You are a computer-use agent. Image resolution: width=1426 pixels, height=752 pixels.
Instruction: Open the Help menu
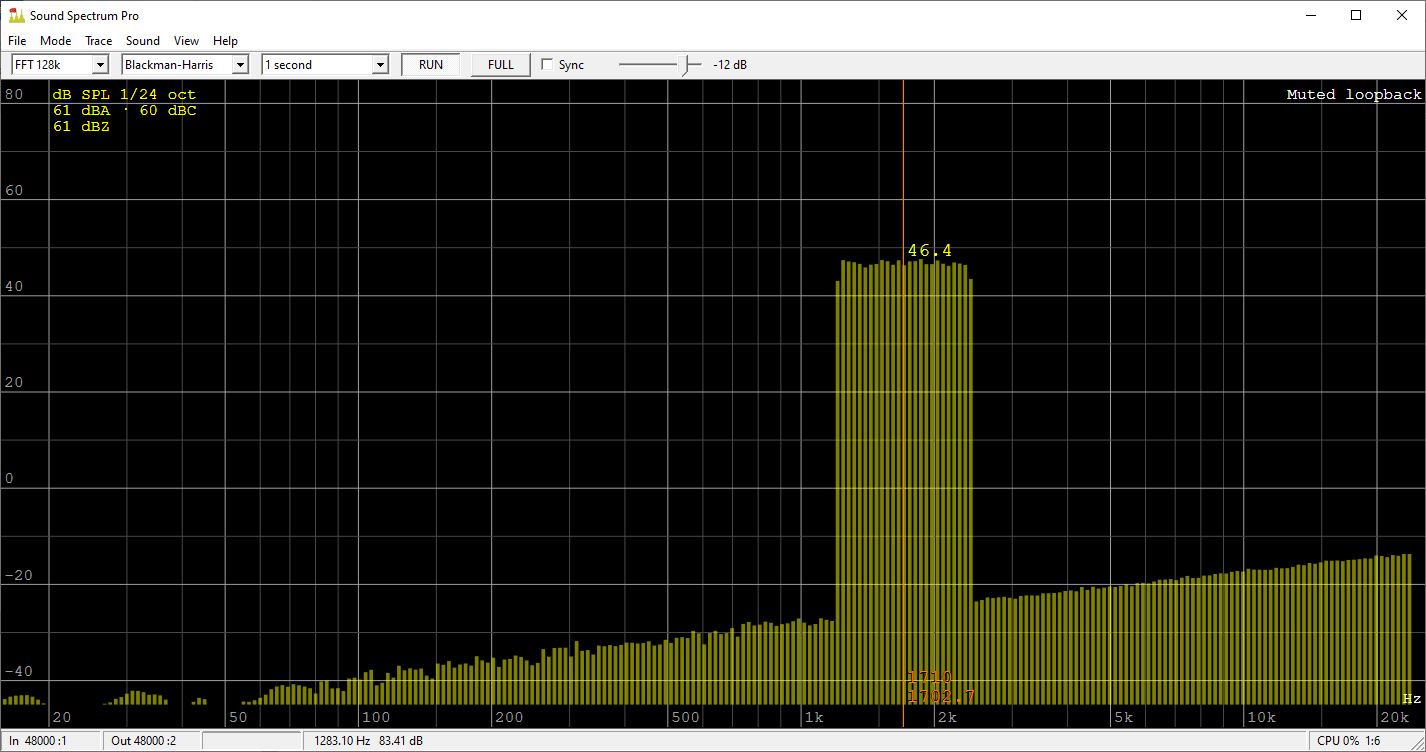(225, 40)
